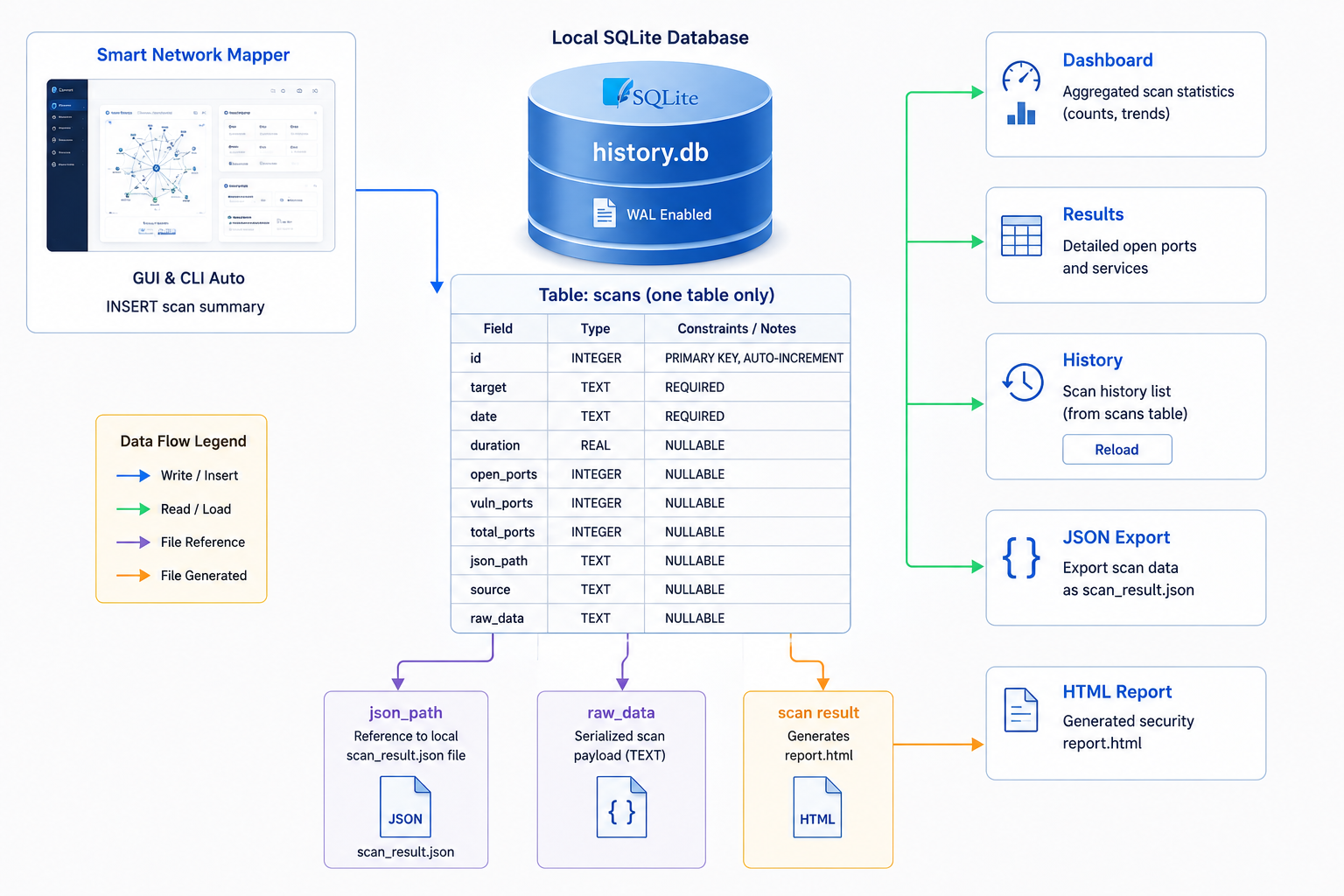
Task: Click the 'INSERT scan summary' caption
Action: [185, 307]
